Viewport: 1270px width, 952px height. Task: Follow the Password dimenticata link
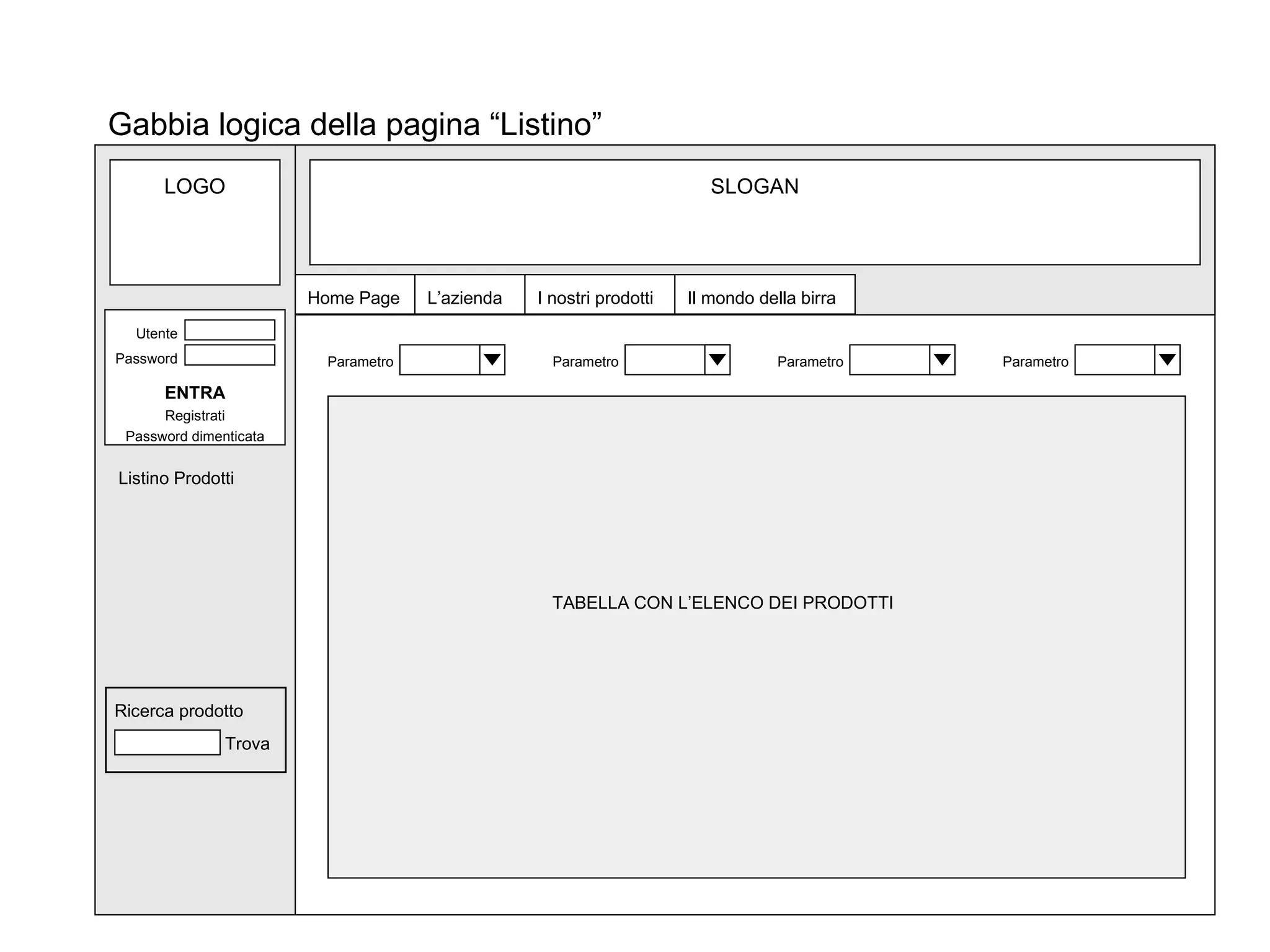click(195, 436)
